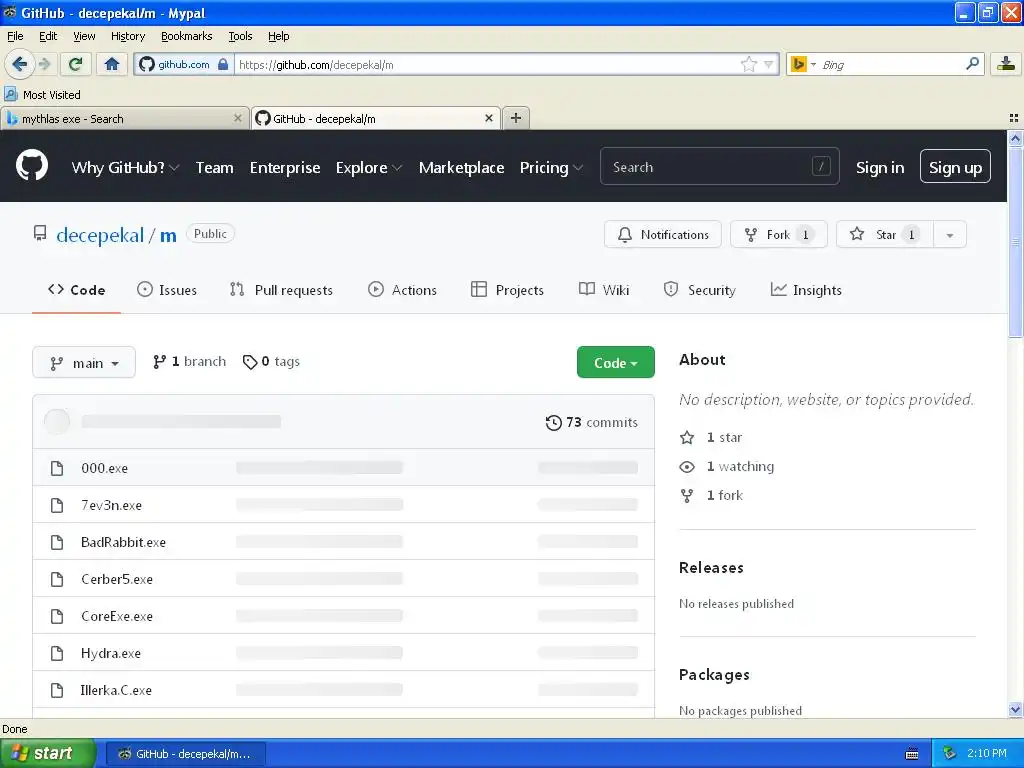This screenshot has height=768, width=1024.
Task: Click the page scrollbar down arrow
Action: [x=1015, y=710]
